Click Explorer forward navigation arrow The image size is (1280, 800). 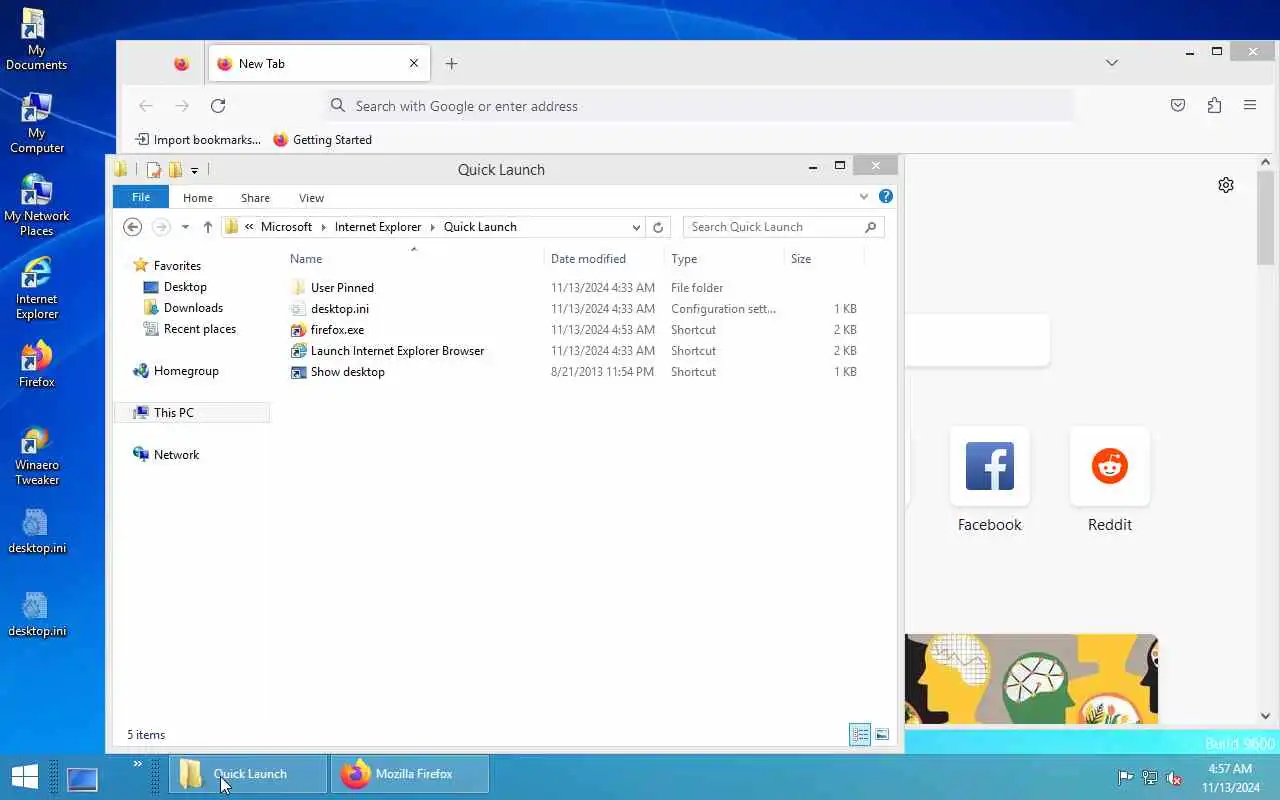[x=161, y=227]
